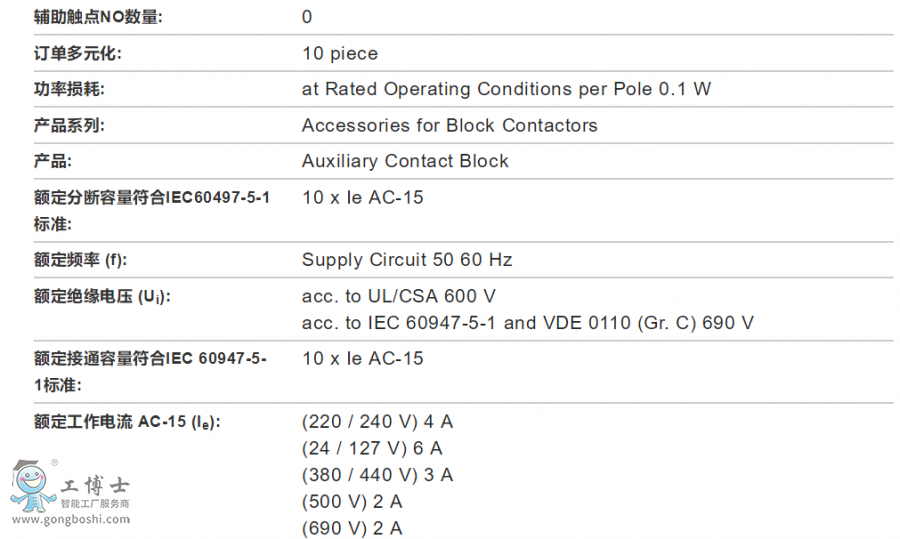Click the power loss 0.1 W description
The width and height of the screenshot is (900, 539).
506,89
